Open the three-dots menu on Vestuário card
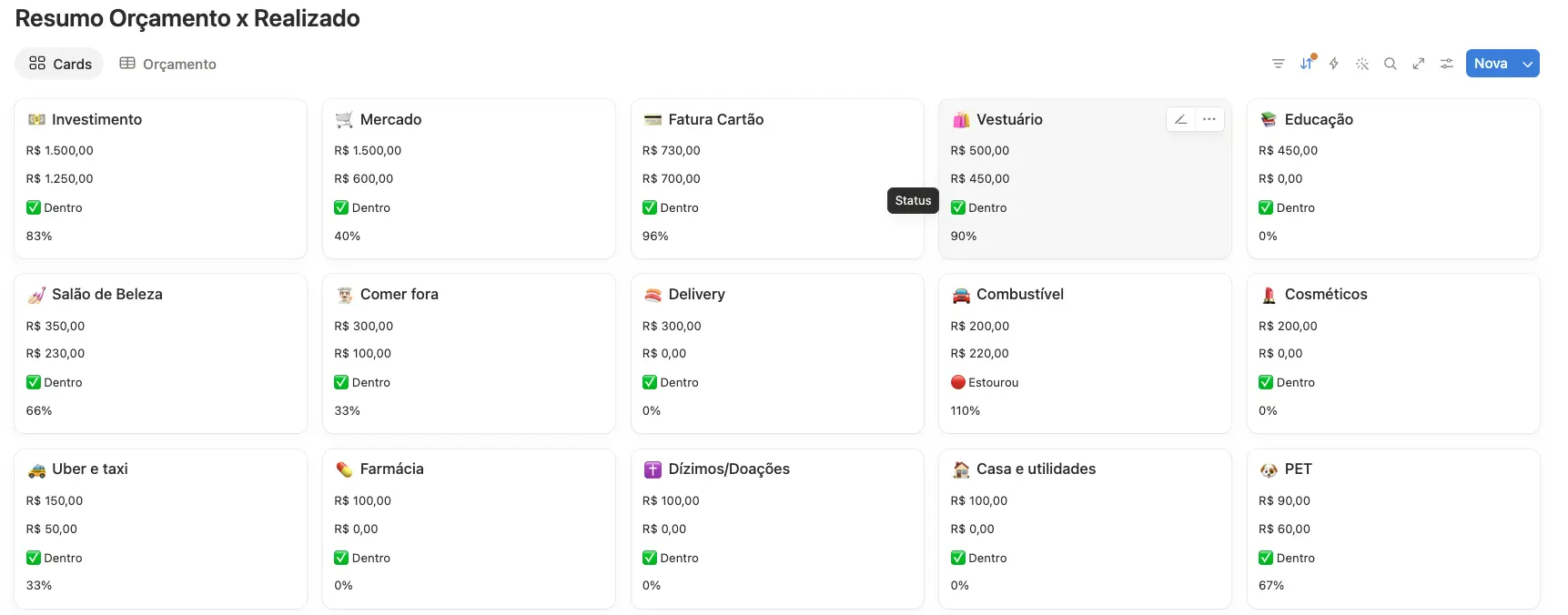Image resolution: width=1568 pixels, height=615 pixels. (1209, 119)
